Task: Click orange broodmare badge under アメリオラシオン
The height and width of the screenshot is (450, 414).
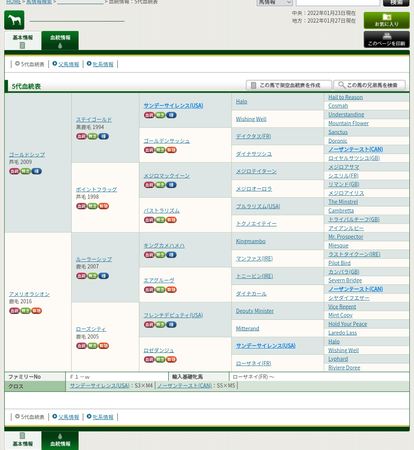Action: pos(37,311)
